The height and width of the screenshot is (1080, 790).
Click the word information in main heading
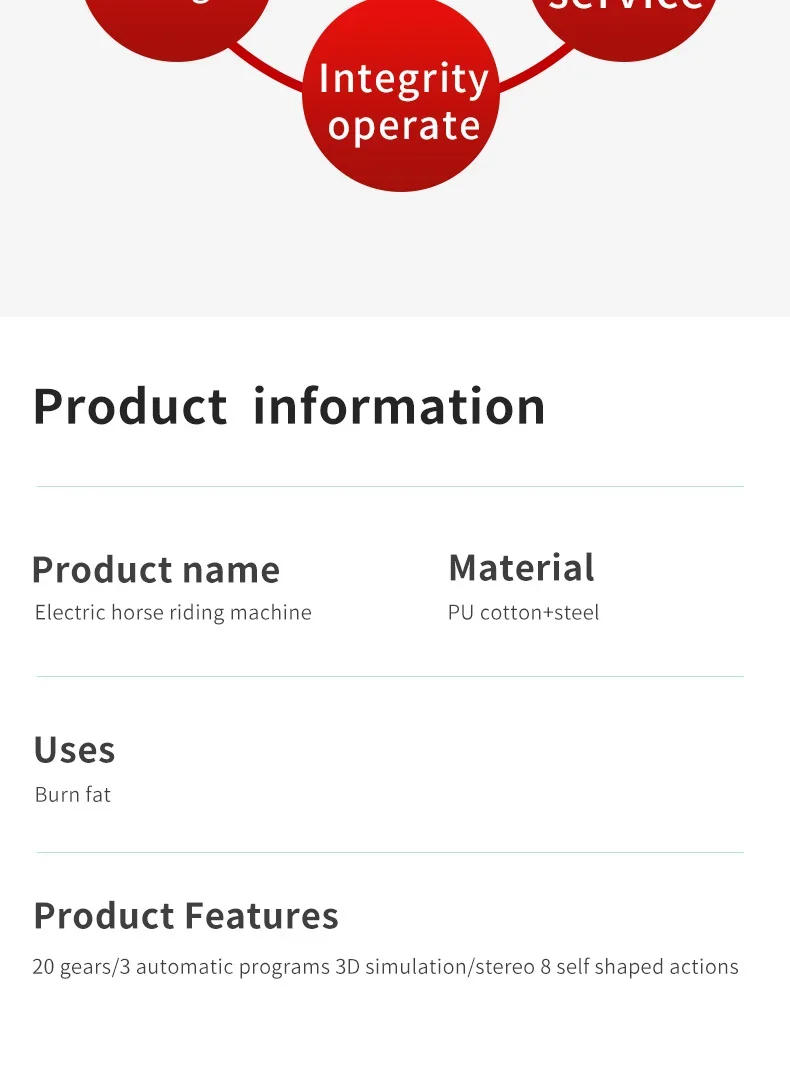(399, 406)
